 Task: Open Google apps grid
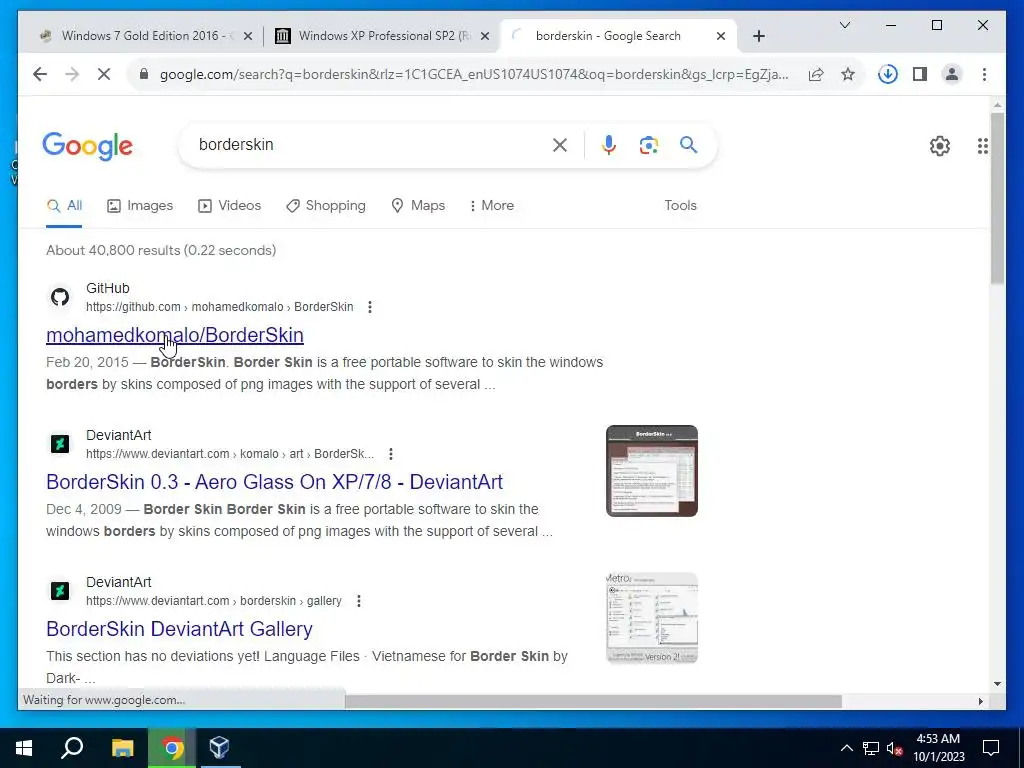pyautogui.click(x=982, y=146)
